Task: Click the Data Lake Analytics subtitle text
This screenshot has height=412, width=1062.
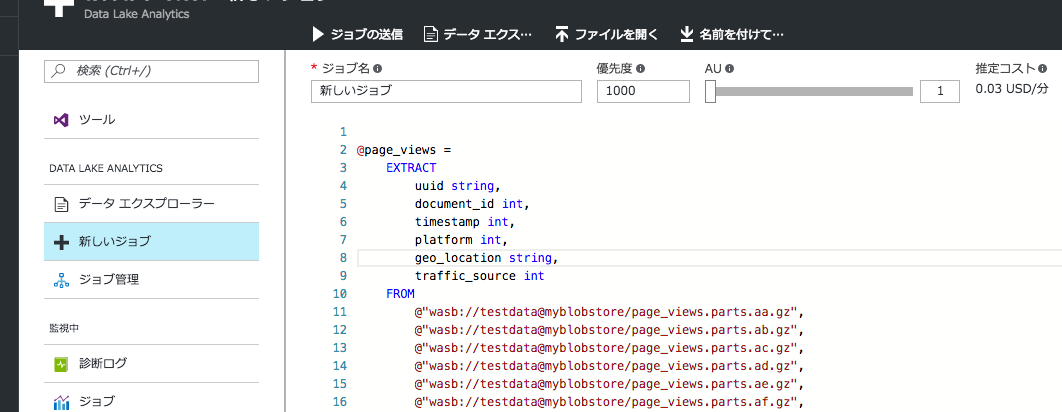Action: click(137, 14)
